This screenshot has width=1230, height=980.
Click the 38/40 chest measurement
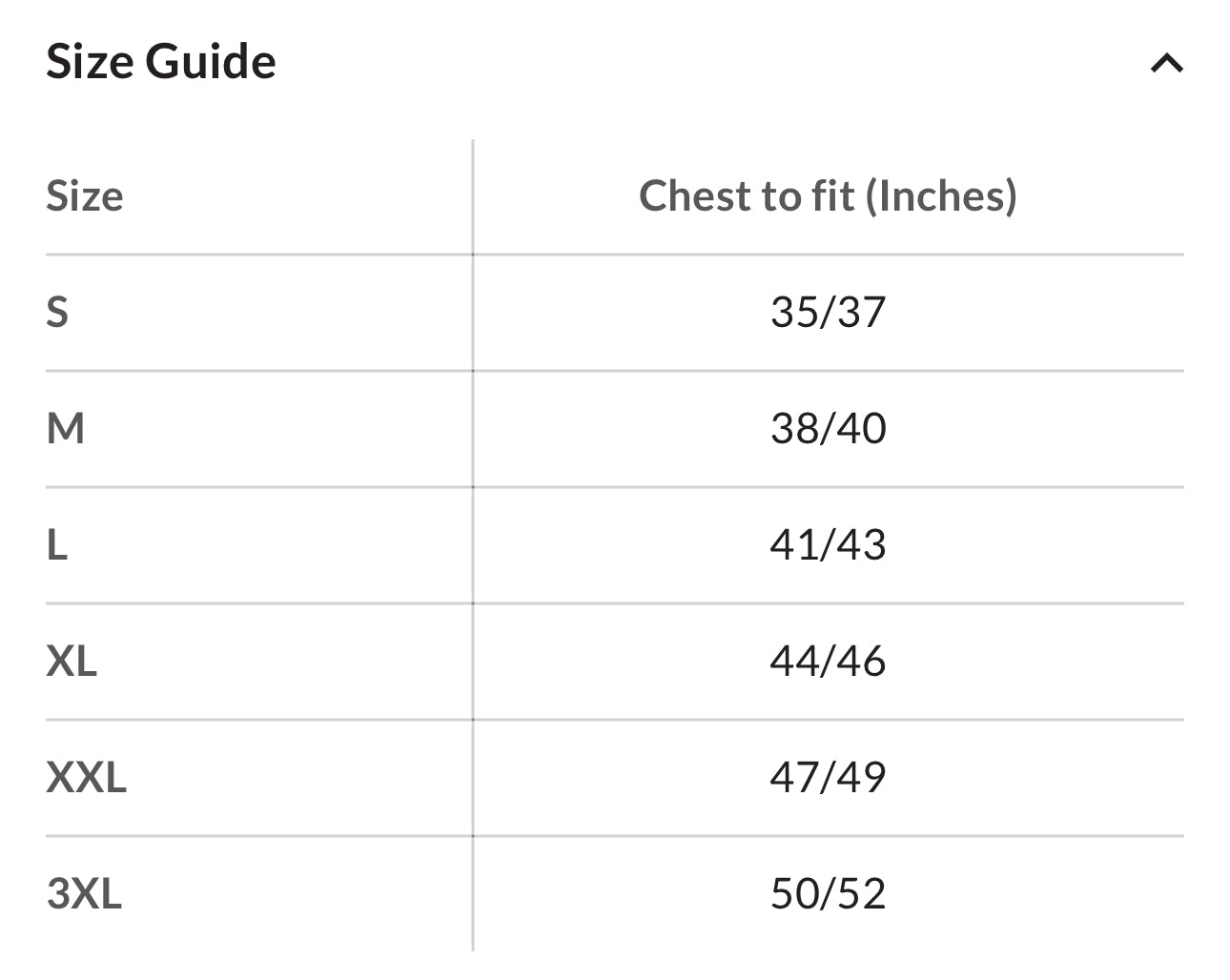pos(828,429)
